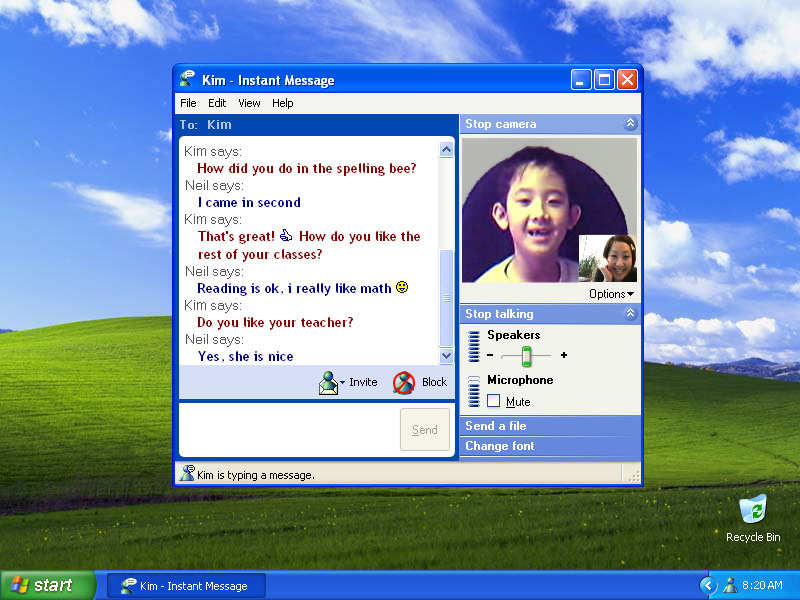Click the Messenger icon in the system tray

(730, 585)
